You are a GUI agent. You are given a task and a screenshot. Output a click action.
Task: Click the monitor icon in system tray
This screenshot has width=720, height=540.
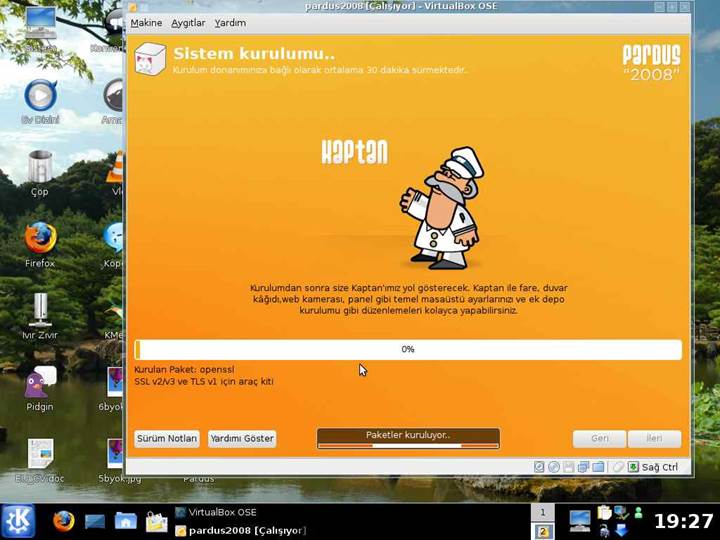pos(579,522)
